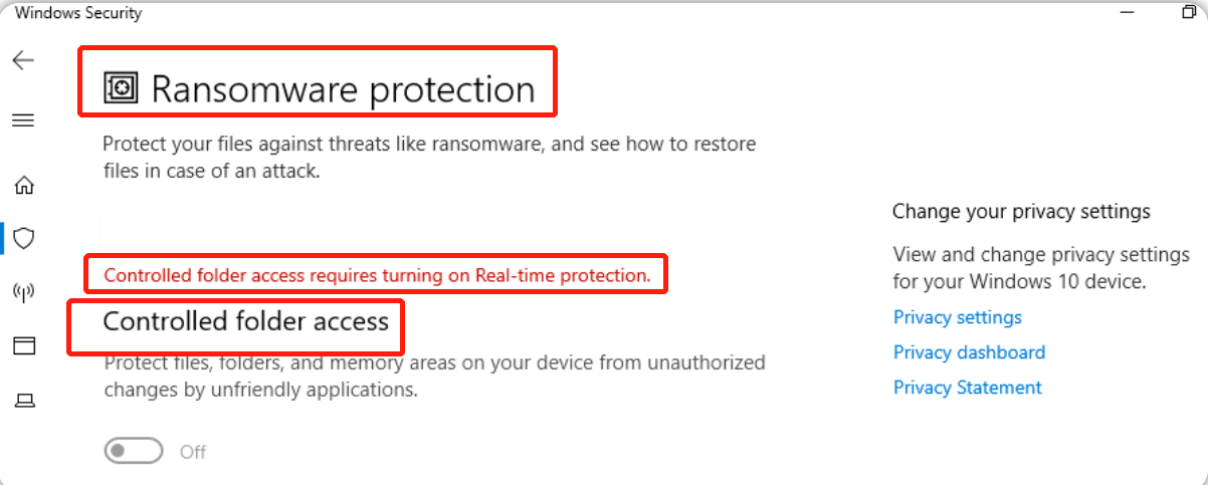This screenshot has width=1208, height=485.
Task: Open Device security laptop icon
Action: (23, 400)
